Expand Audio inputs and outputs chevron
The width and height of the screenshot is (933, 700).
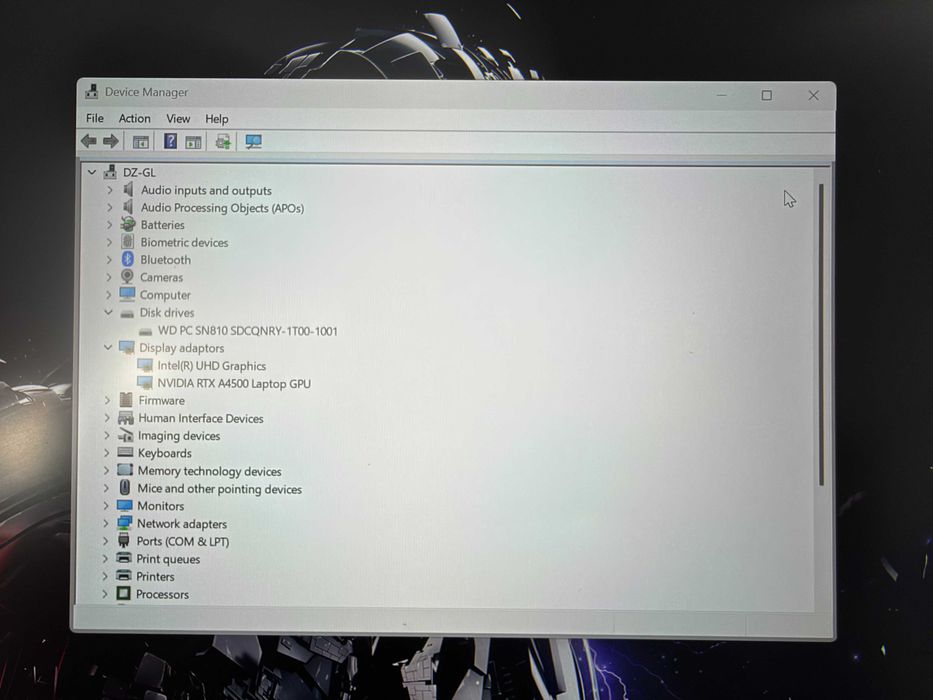(109, 190)
